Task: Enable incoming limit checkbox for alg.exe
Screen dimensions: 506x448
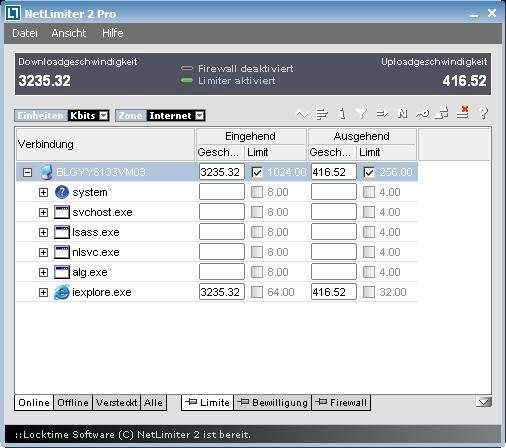Action: [257, 272]
